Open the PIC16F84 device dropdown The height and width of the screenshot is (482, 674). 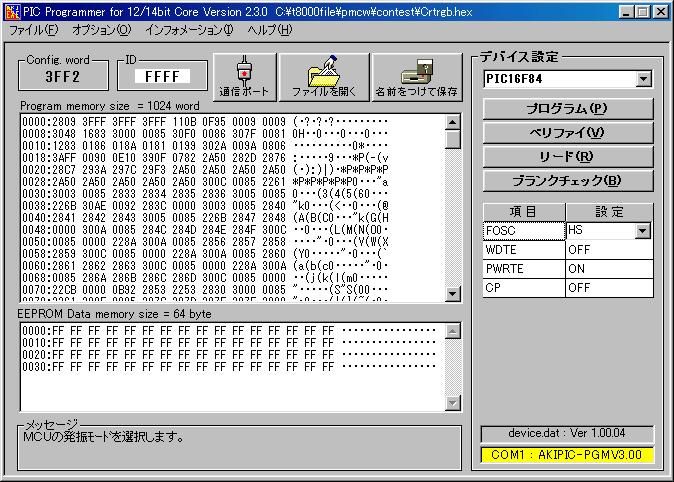(x=643, y=79)
